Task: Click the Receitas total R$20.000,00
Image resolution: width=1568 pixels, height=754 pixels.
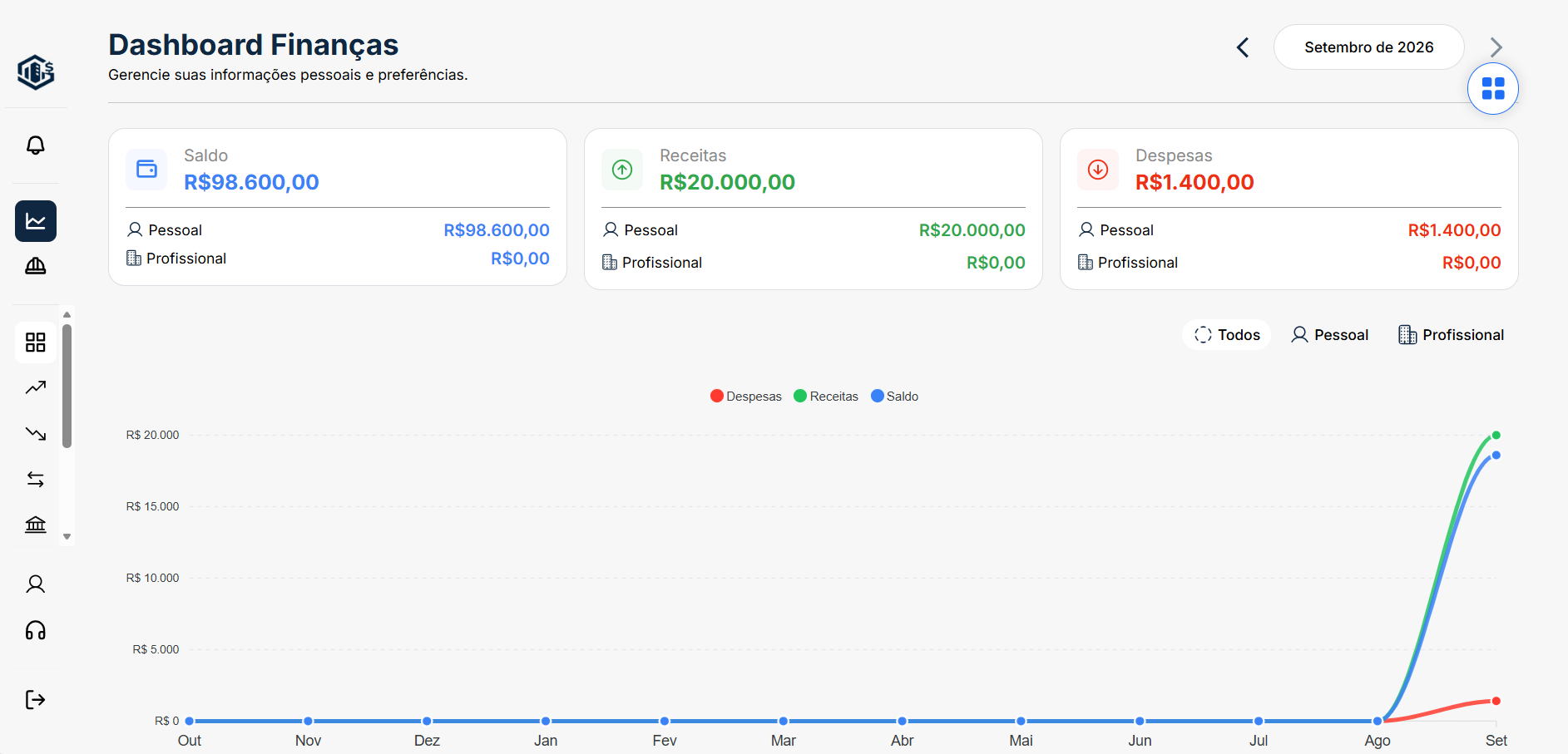Action: click(727, 182)
